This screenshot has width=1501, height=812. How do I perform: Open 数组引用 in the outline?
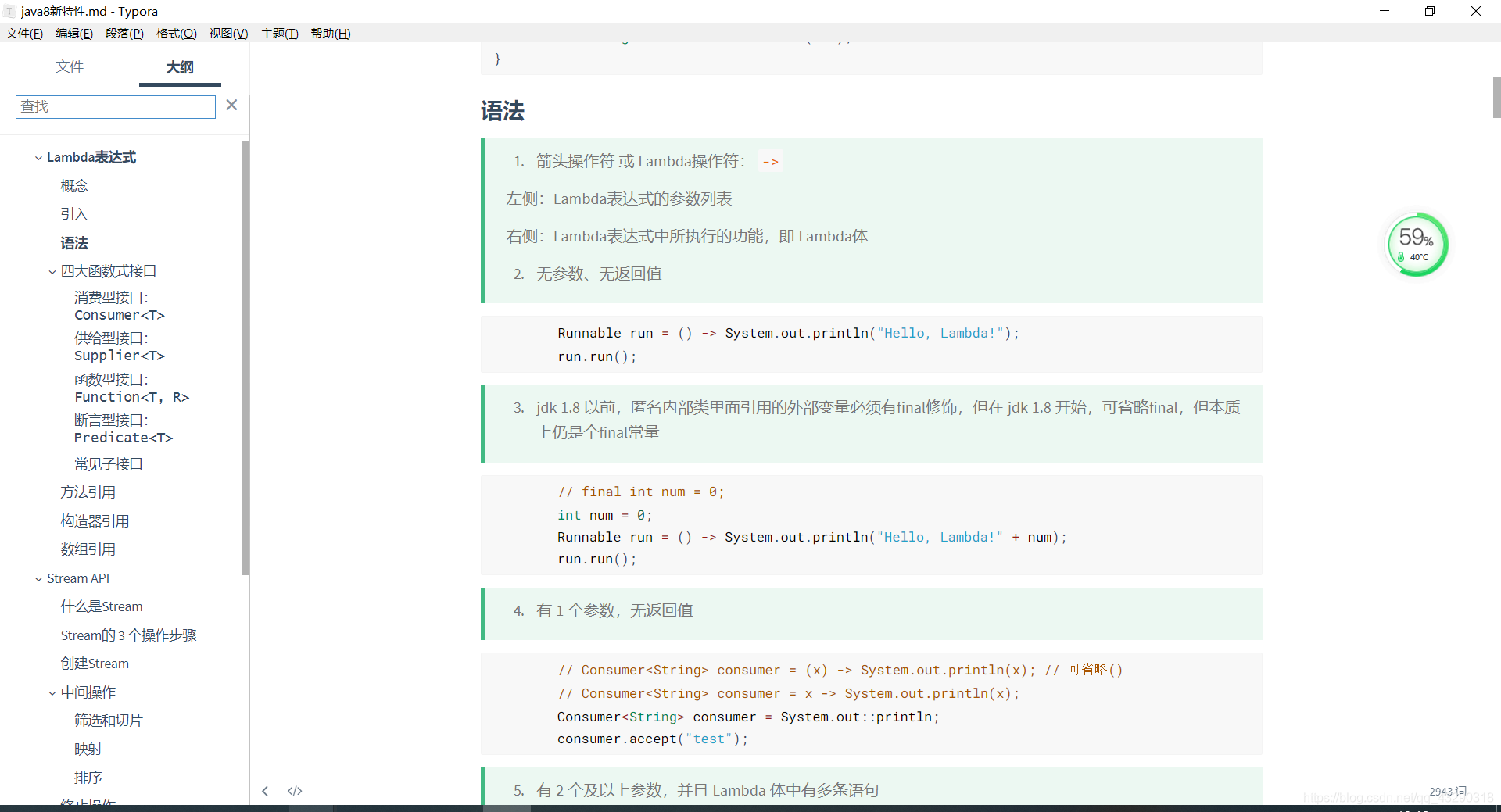click(88, 549)
